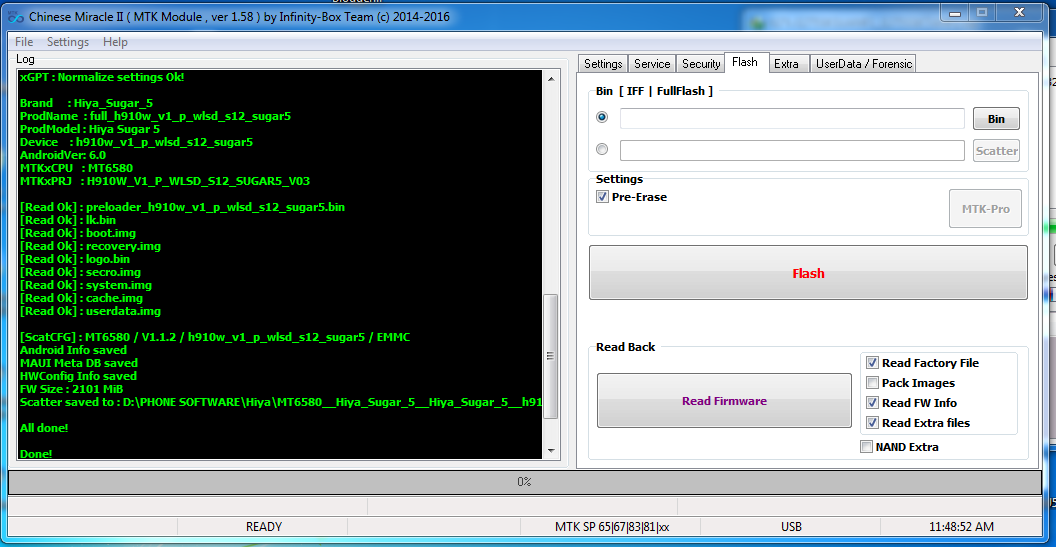The image size is (1056, 547).
Task: Click the log scrollbar down arrow
Action: point(551,450)
